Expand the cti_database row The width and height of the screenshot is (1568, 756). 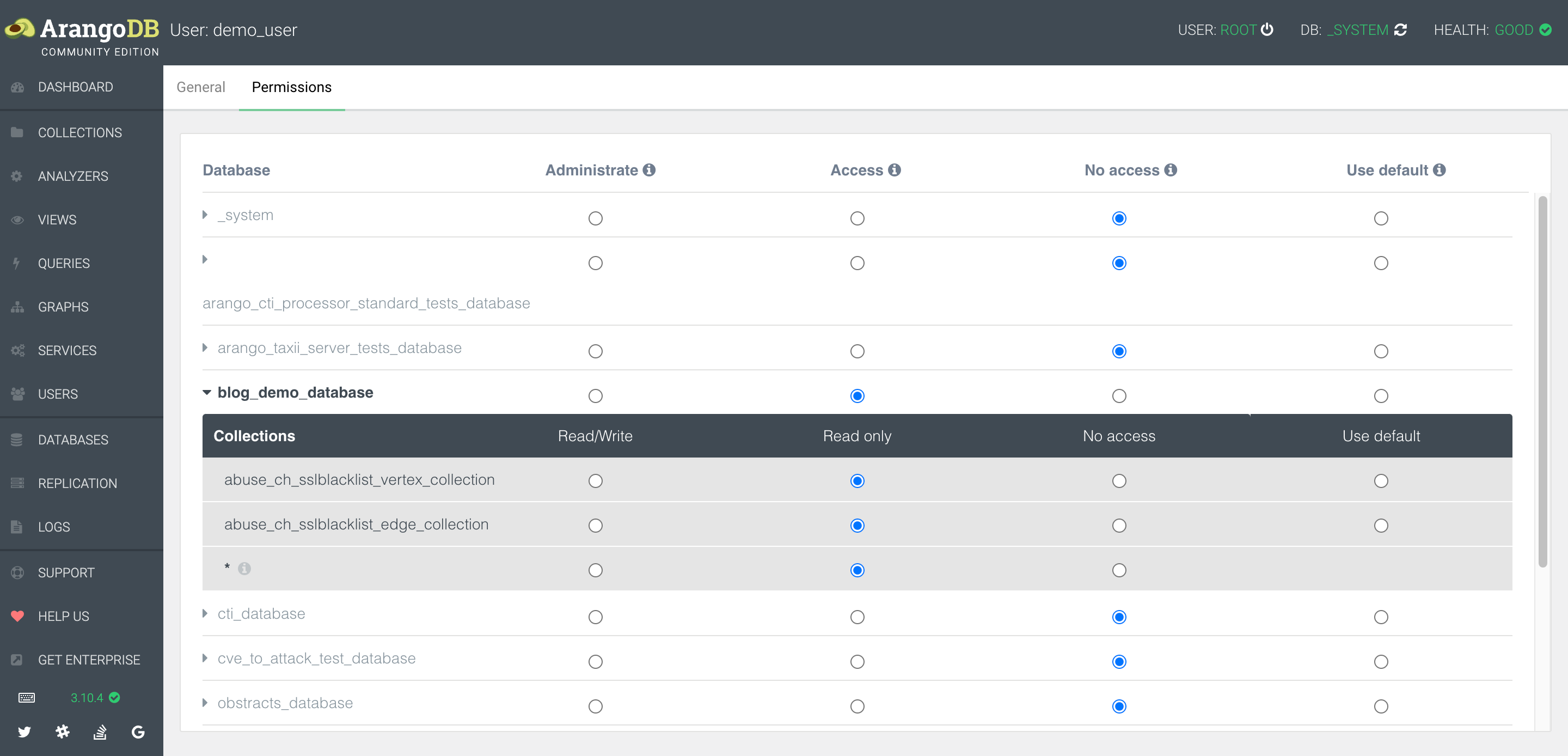pos(206,613)
